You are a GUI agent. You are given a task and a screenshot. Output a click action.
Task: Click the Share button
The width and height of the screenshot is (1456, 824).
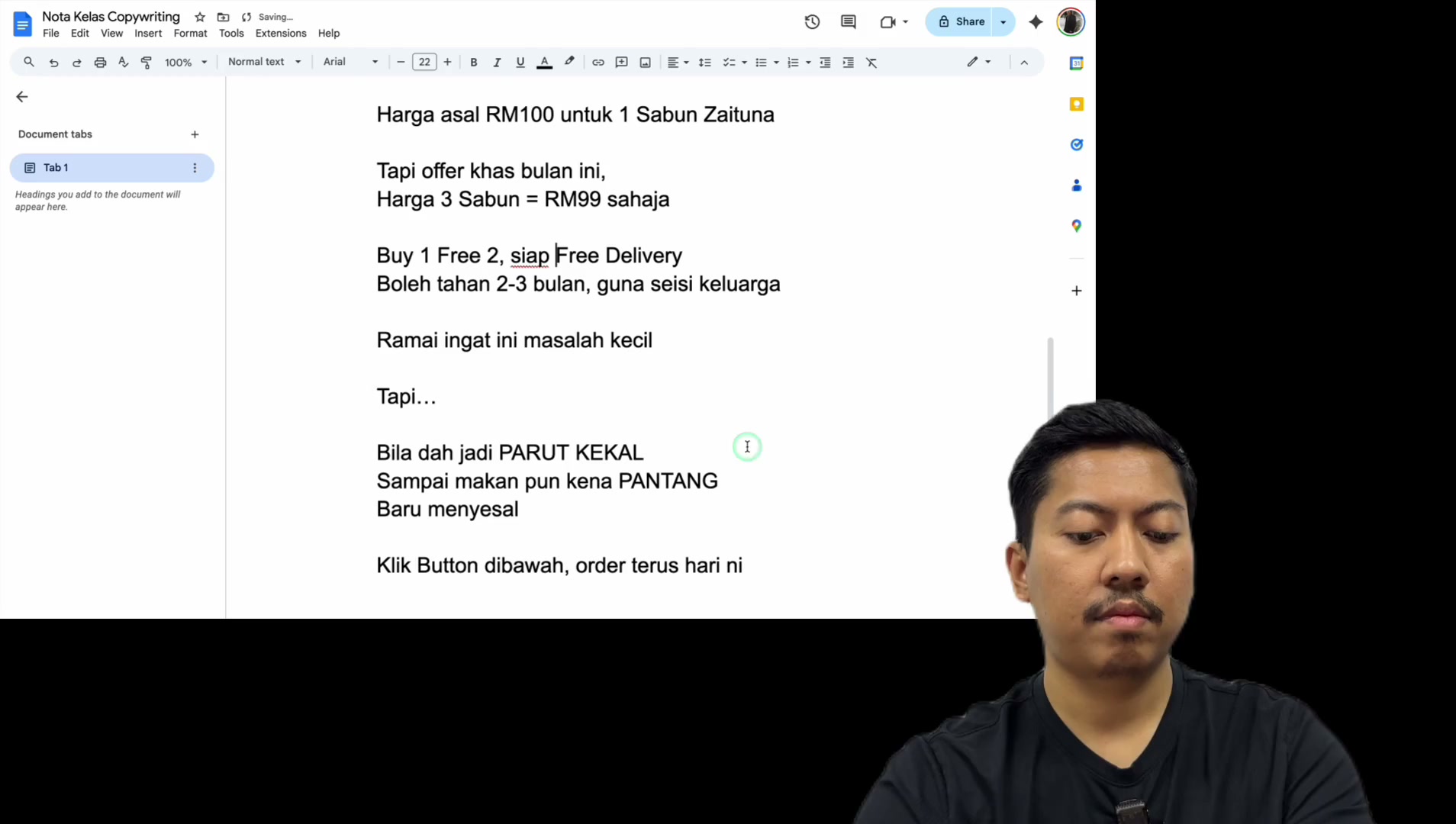(961, 21)
